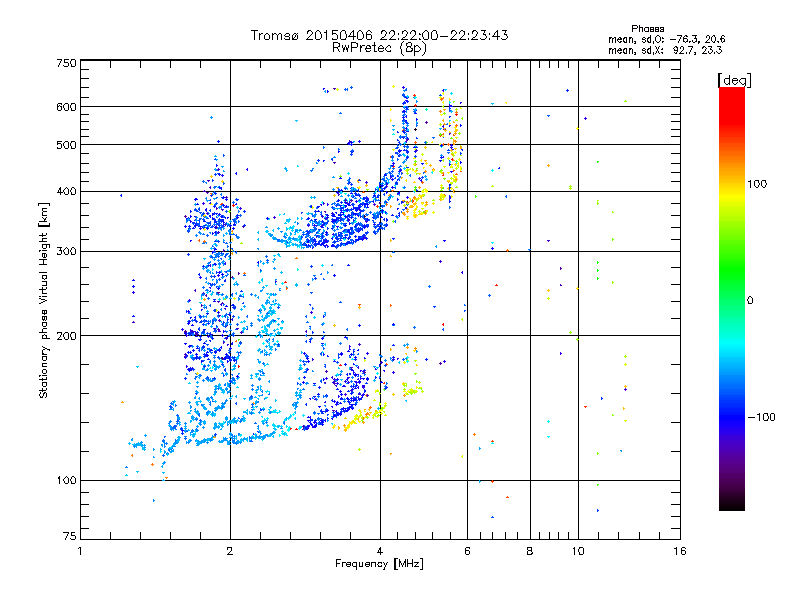Click the colorbar tick label '0'

[749, 300]
